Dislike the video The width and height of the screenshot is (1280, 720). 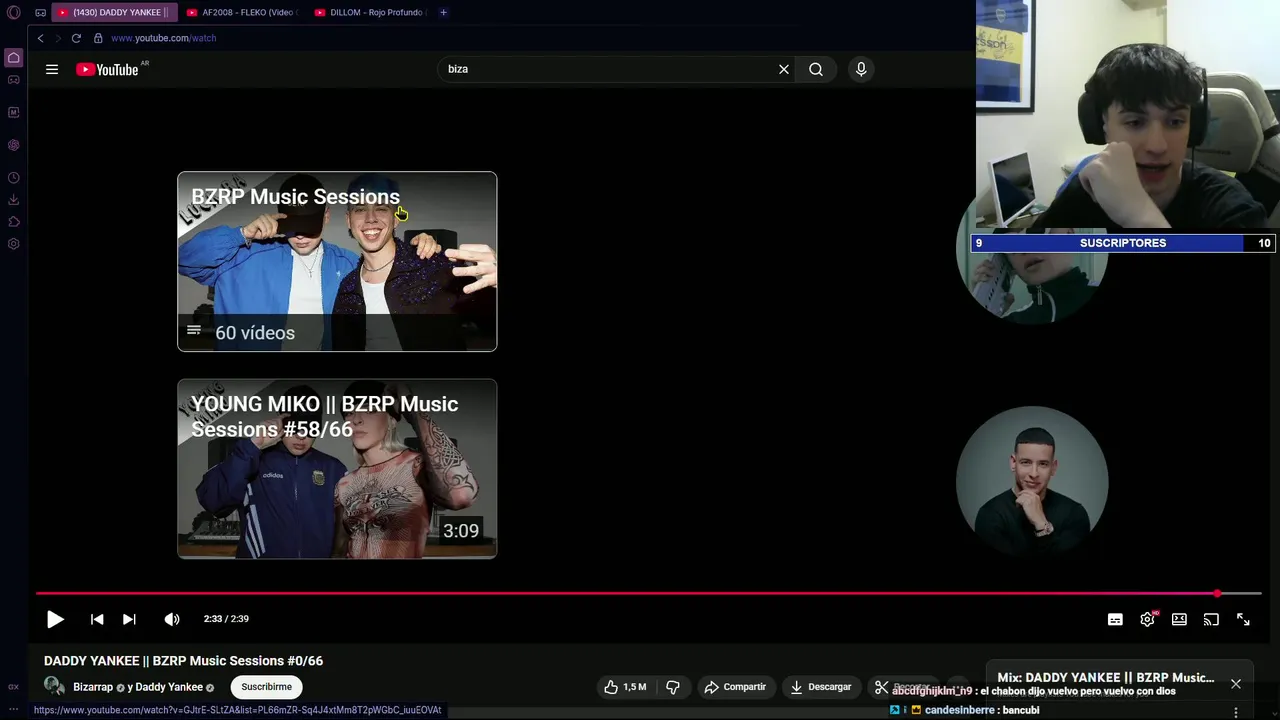coord(673,687)
